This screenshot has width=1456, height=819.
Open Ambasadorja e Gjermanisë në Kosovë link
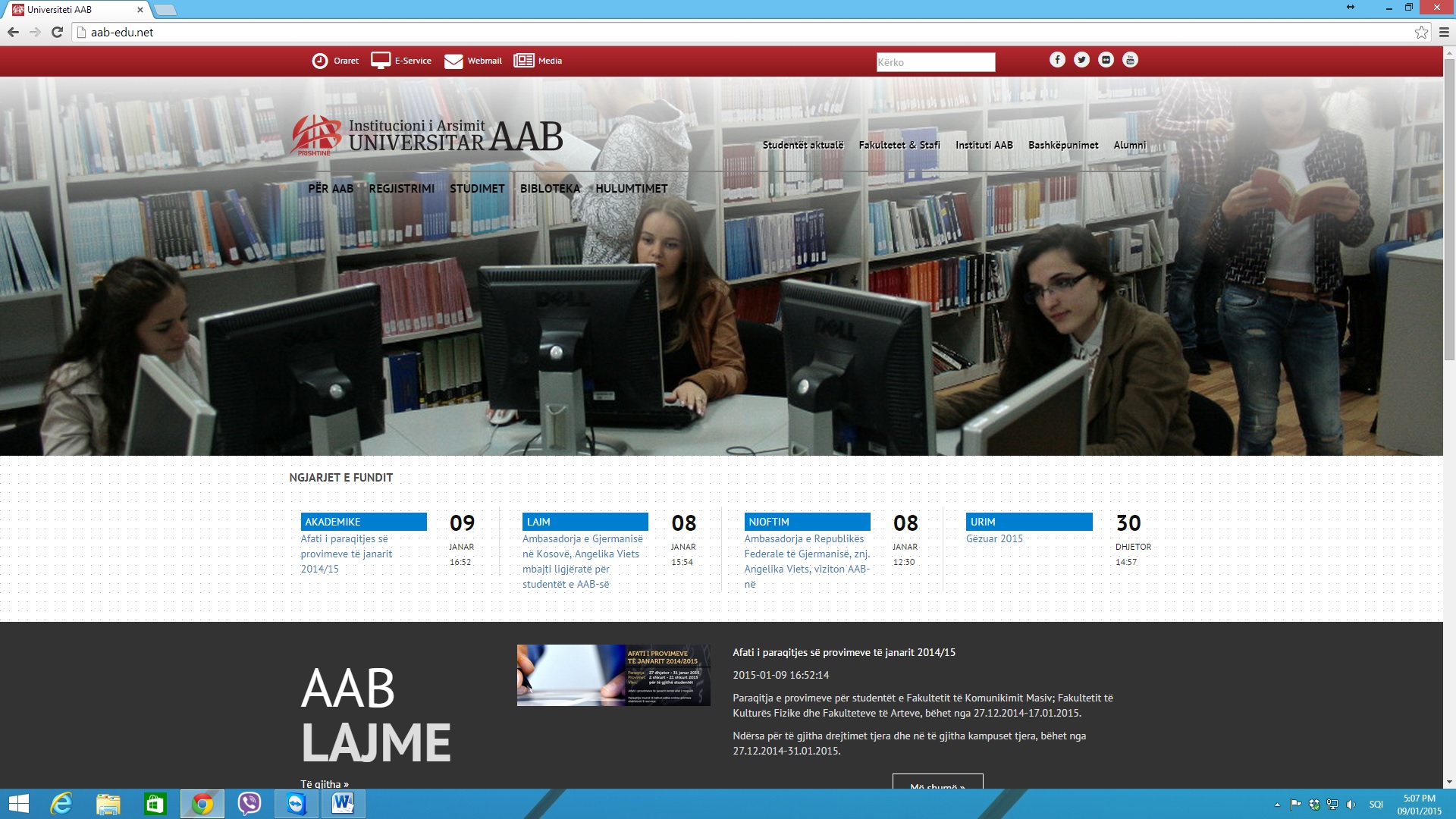582,561
